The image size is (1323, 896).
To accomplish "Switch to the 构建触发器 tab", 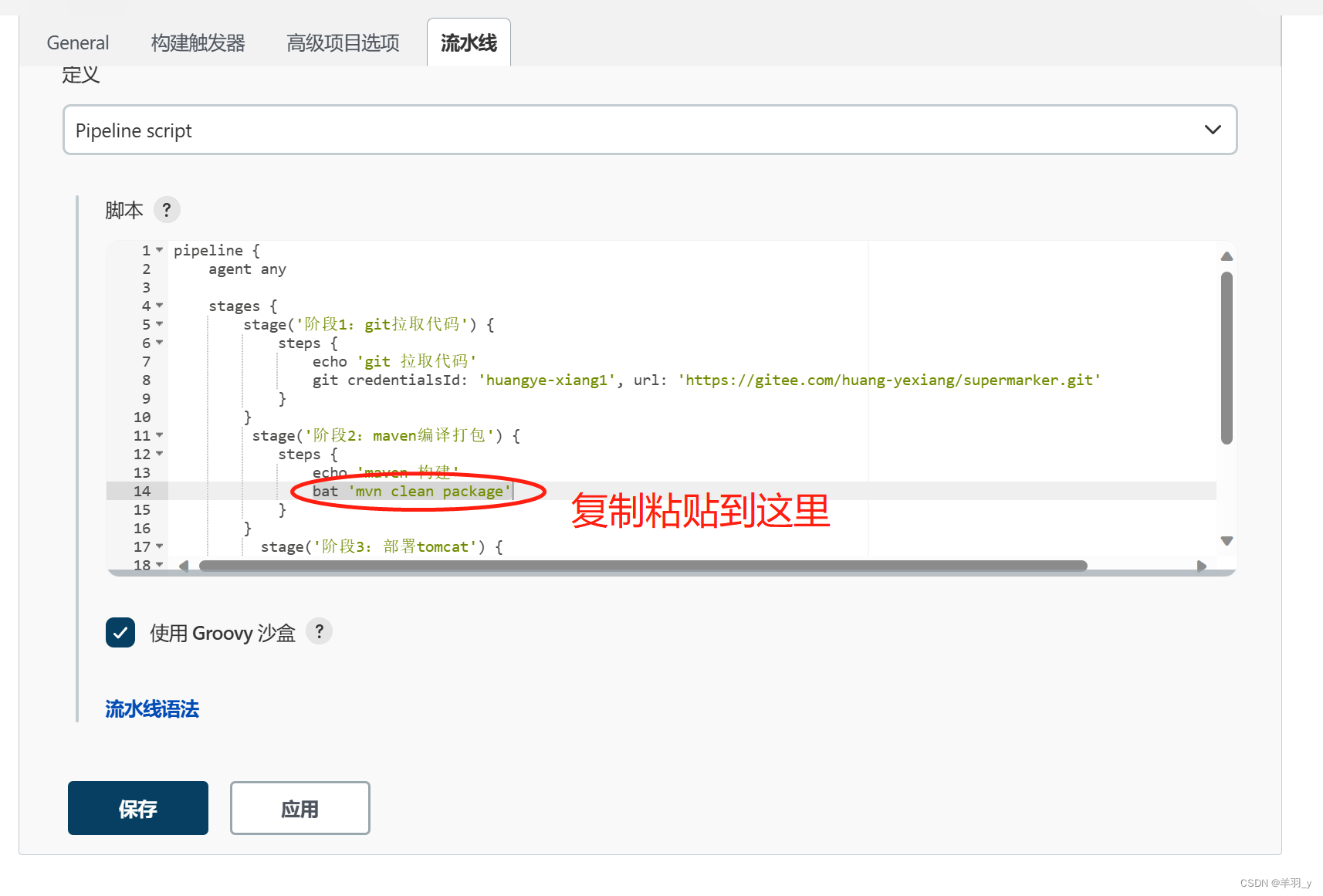I will tap(198, 42).
